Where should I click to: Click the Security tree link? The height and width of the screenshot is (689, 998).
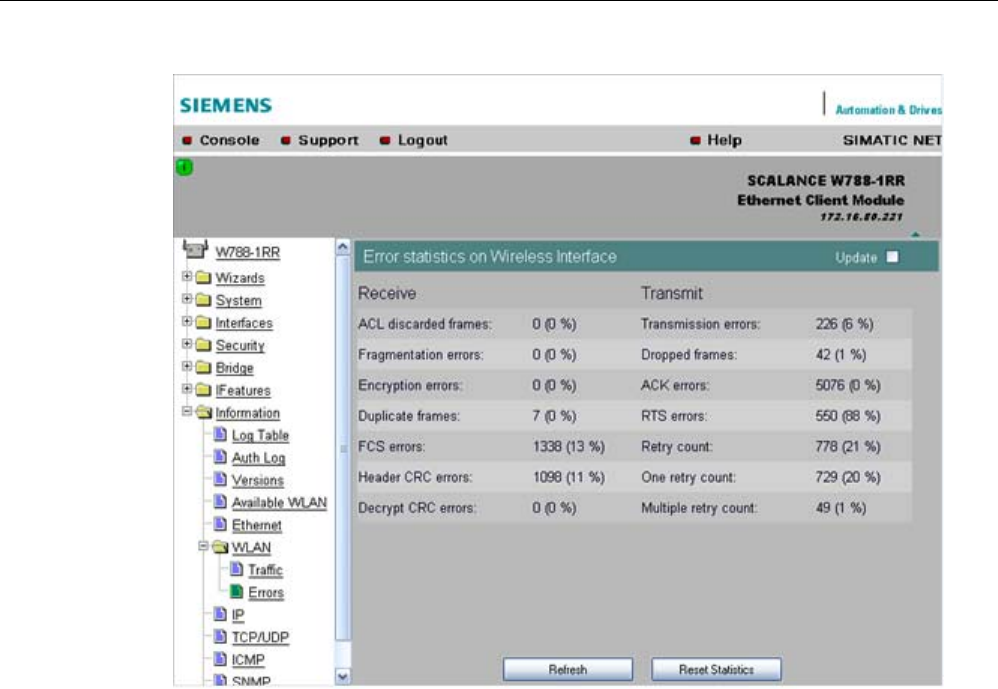tap(240, 345)
